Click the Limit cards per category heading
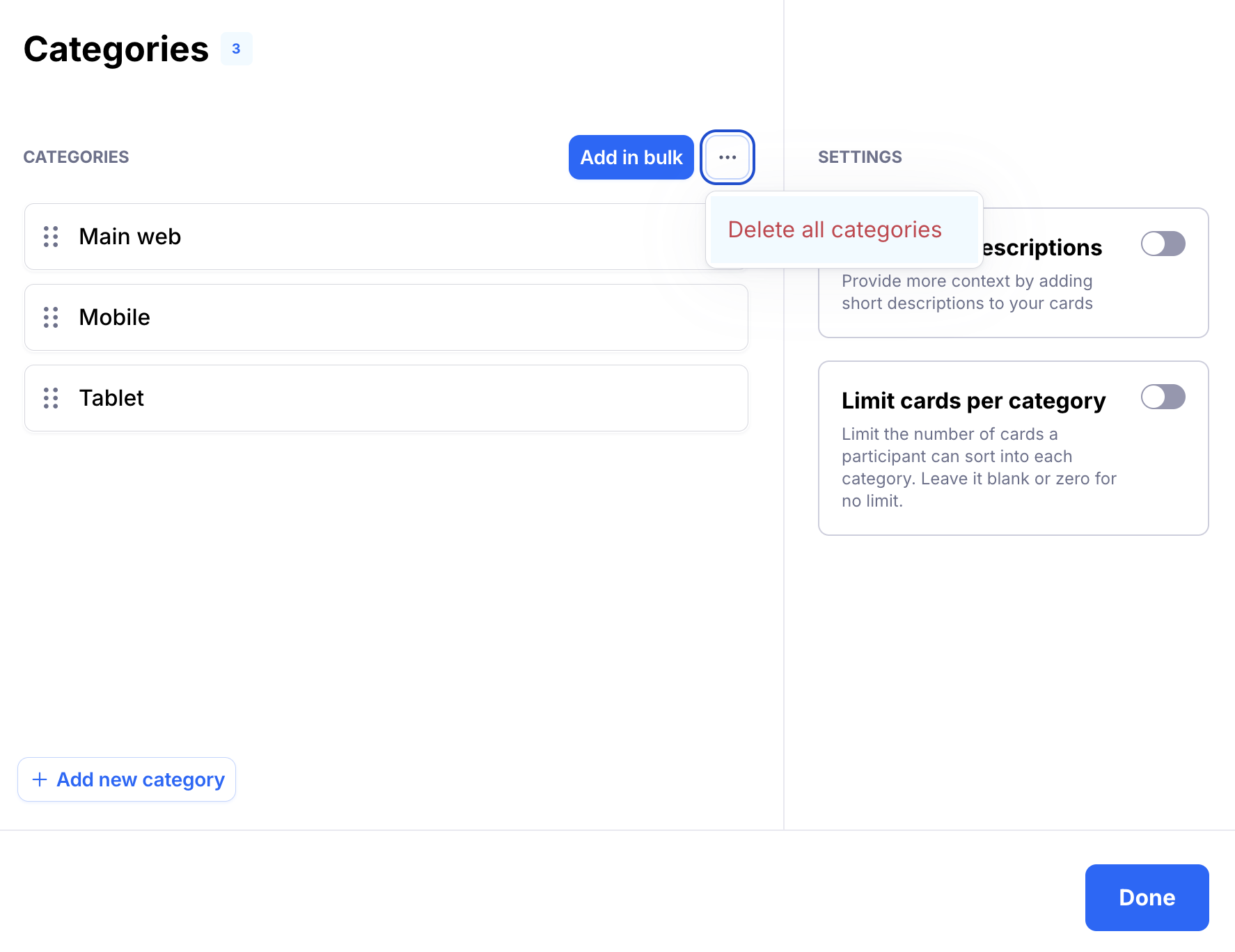The image size is (1235, 952). 973,401
